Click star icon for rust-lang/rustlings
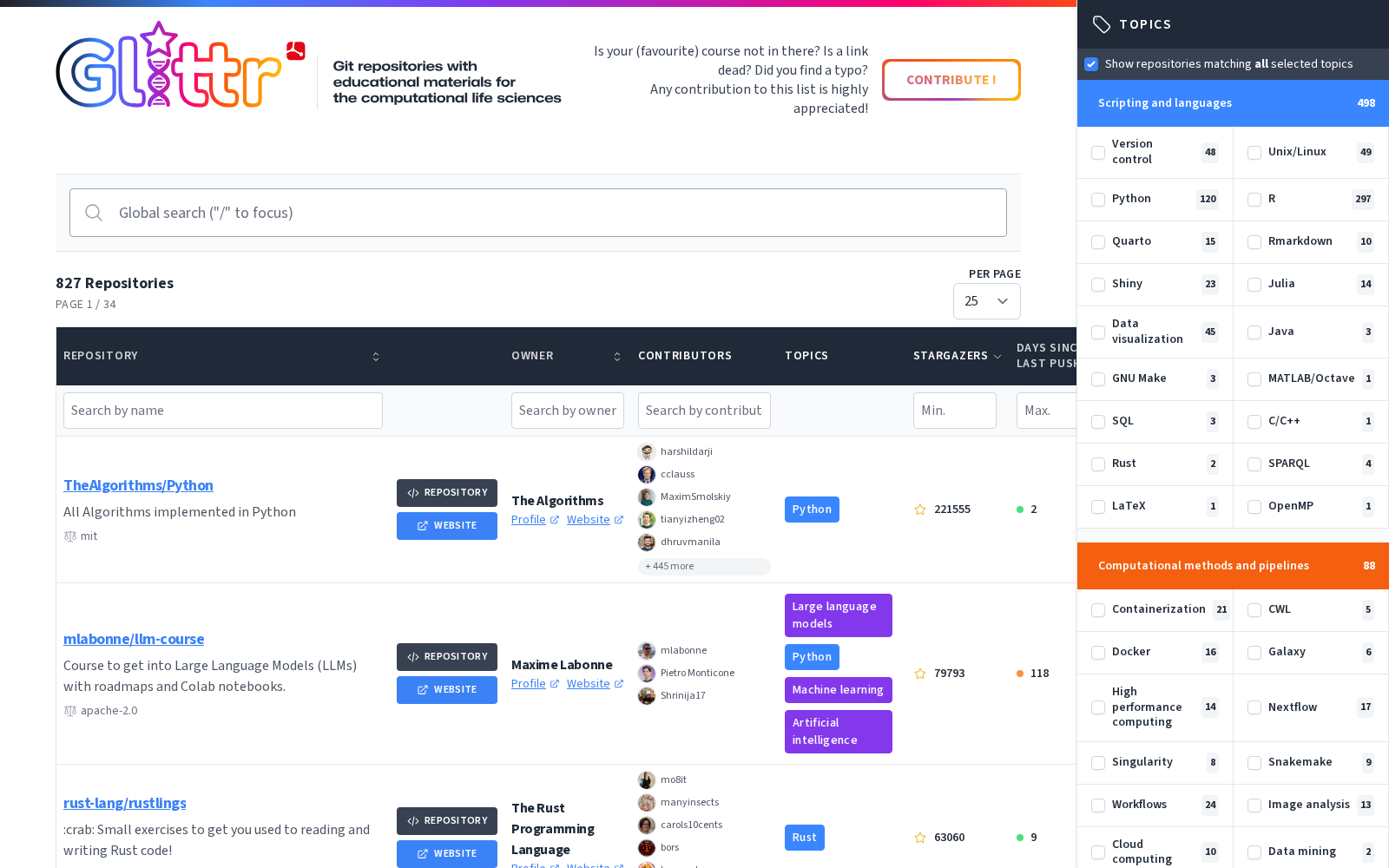 [920, 838]
